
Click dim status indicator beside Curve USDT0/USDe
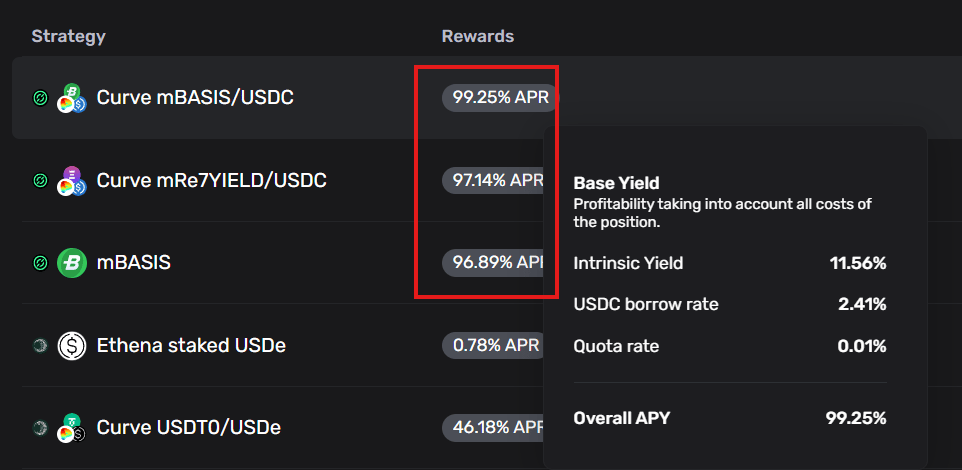(40, 428)
